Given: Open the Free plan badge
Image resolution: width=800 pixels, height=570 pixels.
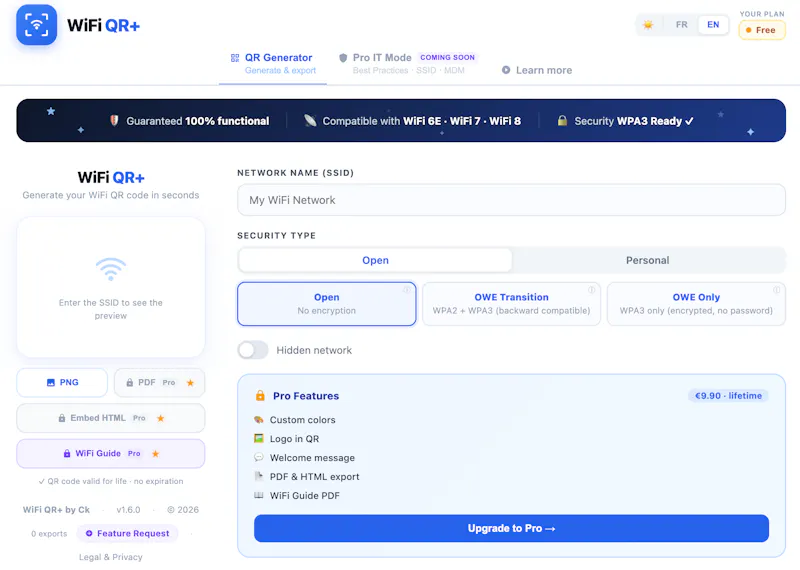Looking at the screenshot, I should click(761, 30).
